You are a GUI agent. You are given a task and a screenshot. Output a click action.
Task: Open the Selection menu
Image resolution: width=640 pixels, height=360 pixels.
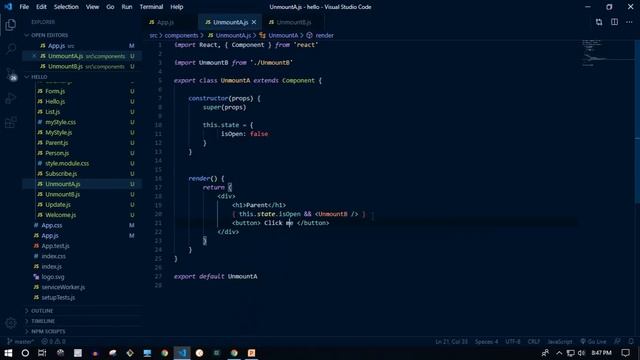click(x=66, y=7)
